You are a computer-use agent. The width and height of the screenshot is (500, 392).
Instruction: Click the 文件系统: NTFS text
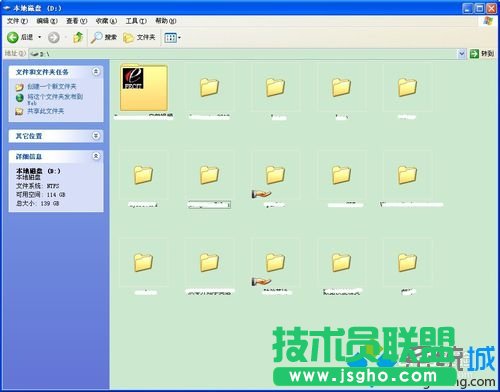38,186
